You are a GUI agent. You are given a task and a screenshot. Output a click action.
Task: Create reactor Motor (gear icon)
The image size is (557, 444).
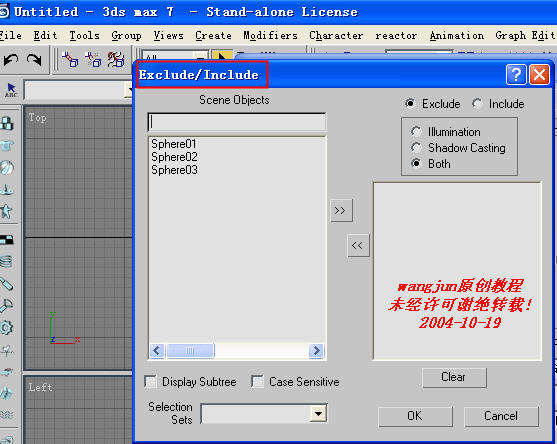tap(7, 327)
